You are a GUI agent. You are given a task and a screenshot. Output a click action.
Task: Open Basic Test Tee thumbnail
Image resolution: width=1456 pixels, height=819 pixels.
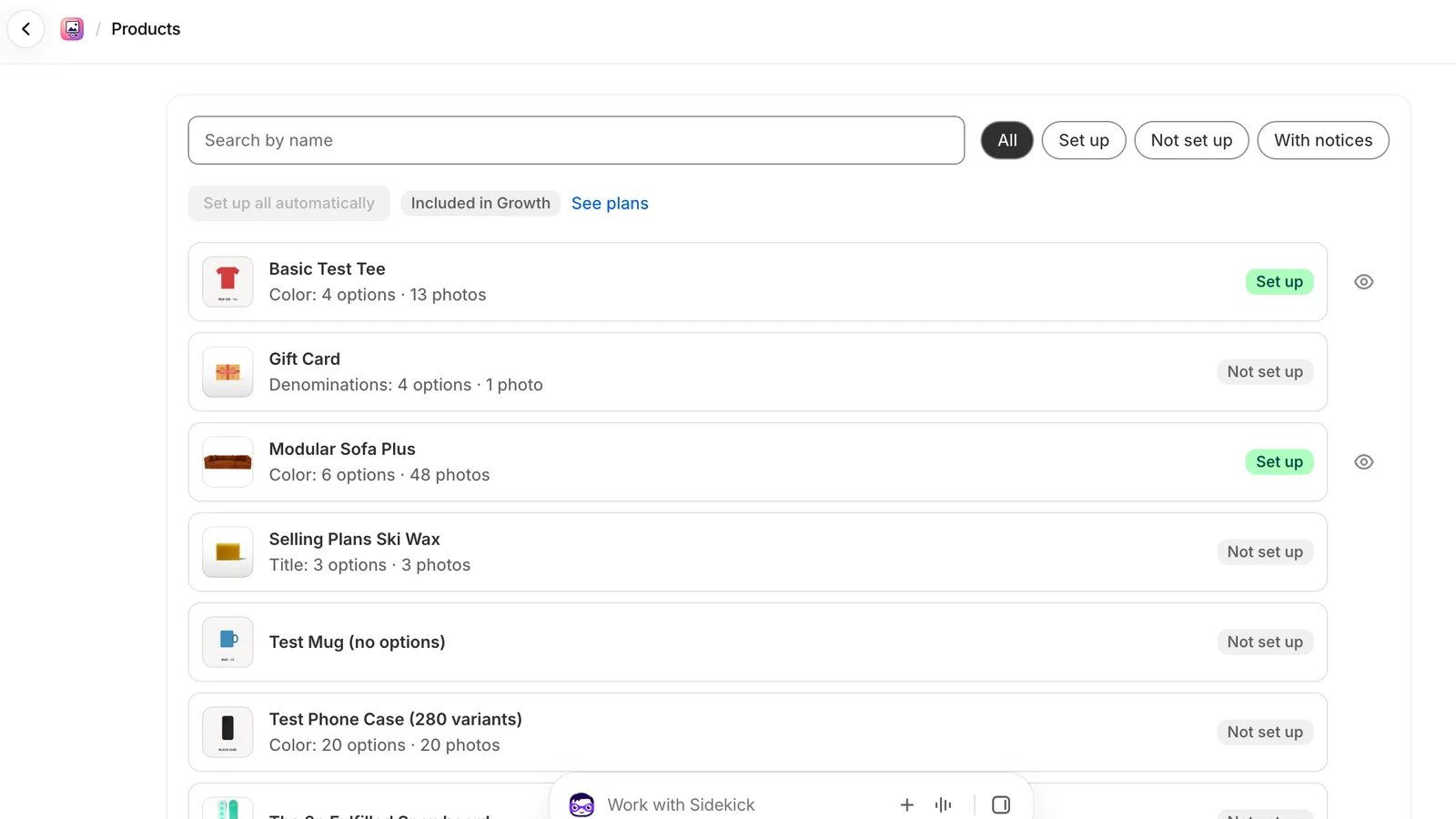227,282
